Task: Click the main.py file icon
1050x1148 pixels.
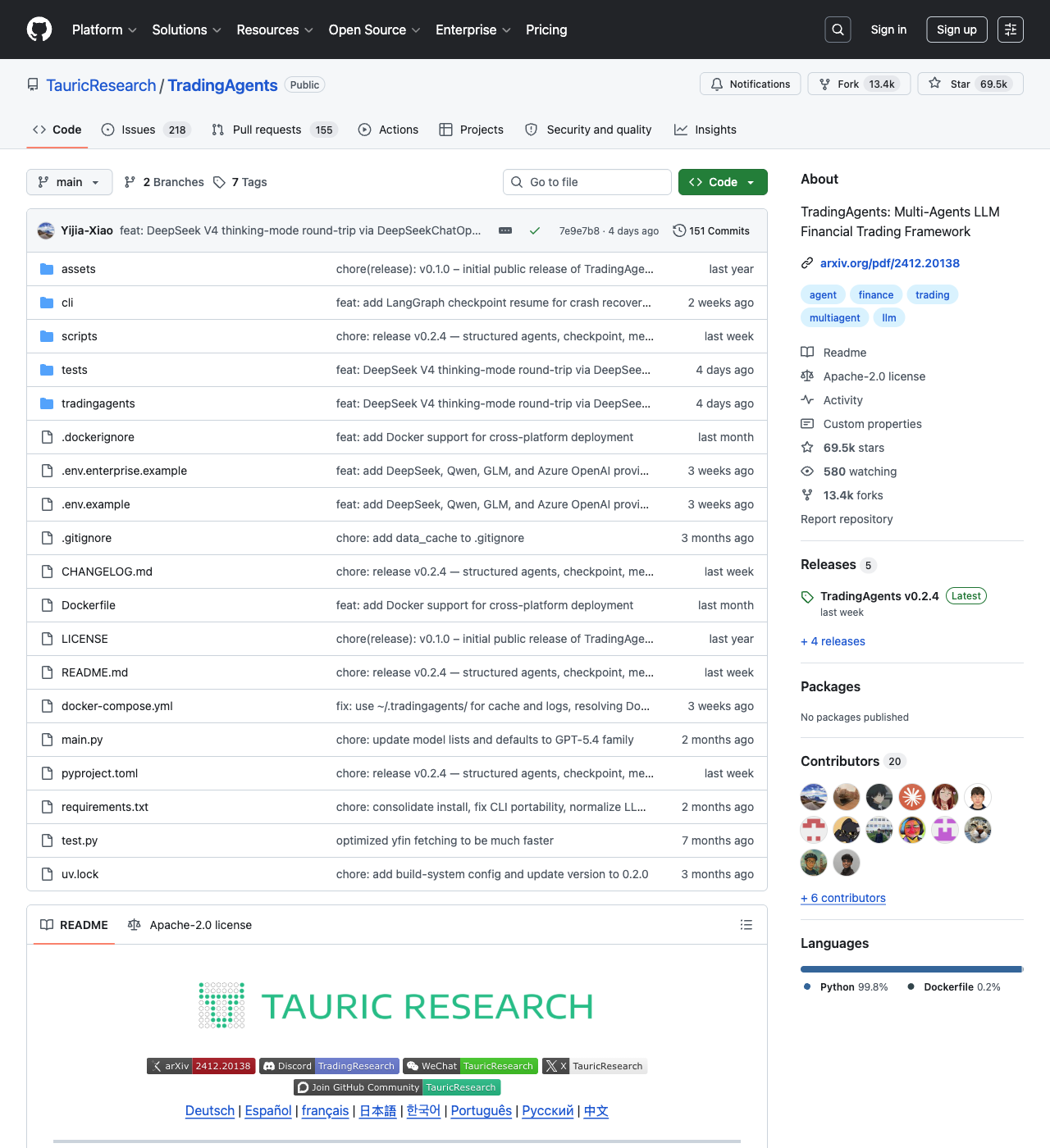Action: point(47,740)
